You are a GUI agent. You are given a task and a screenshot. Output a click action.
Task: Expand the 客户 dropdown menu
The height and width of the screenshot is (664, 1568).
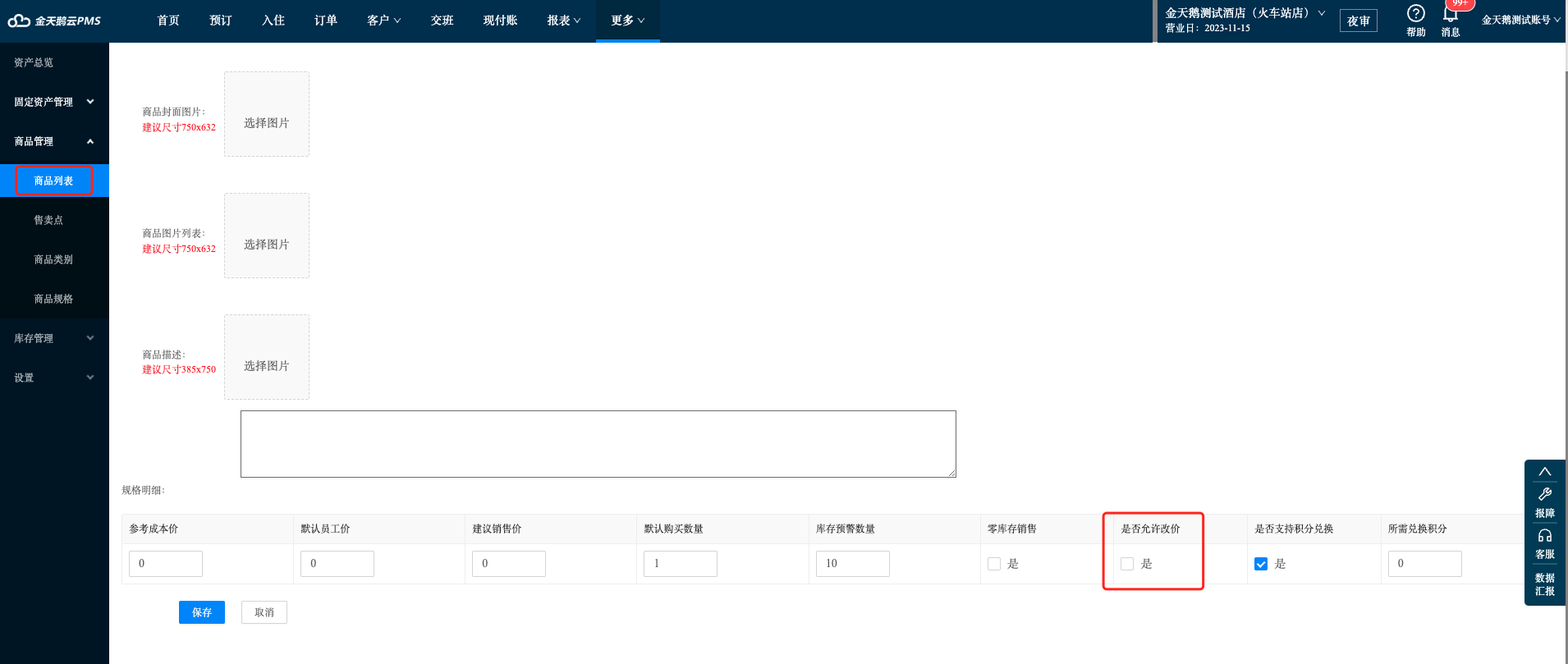point(383,21)
